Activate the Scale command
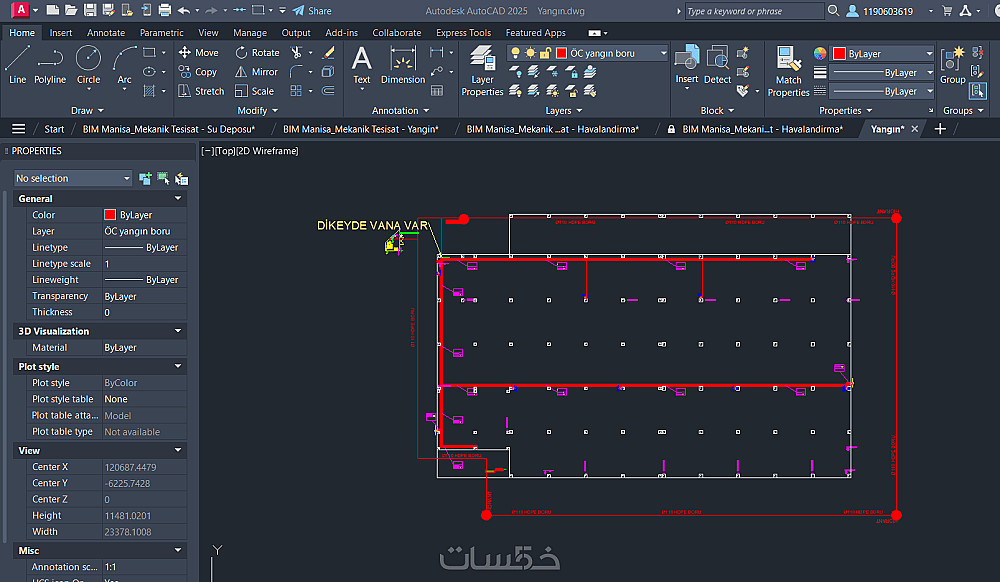The width and height of the screenshot is (1000, 582). coord(254,91)
